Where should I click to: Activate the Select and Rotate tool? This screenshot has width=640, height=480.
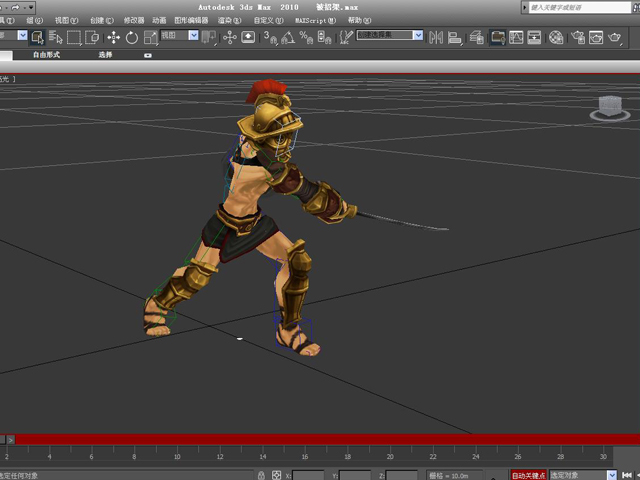[131, 38]
